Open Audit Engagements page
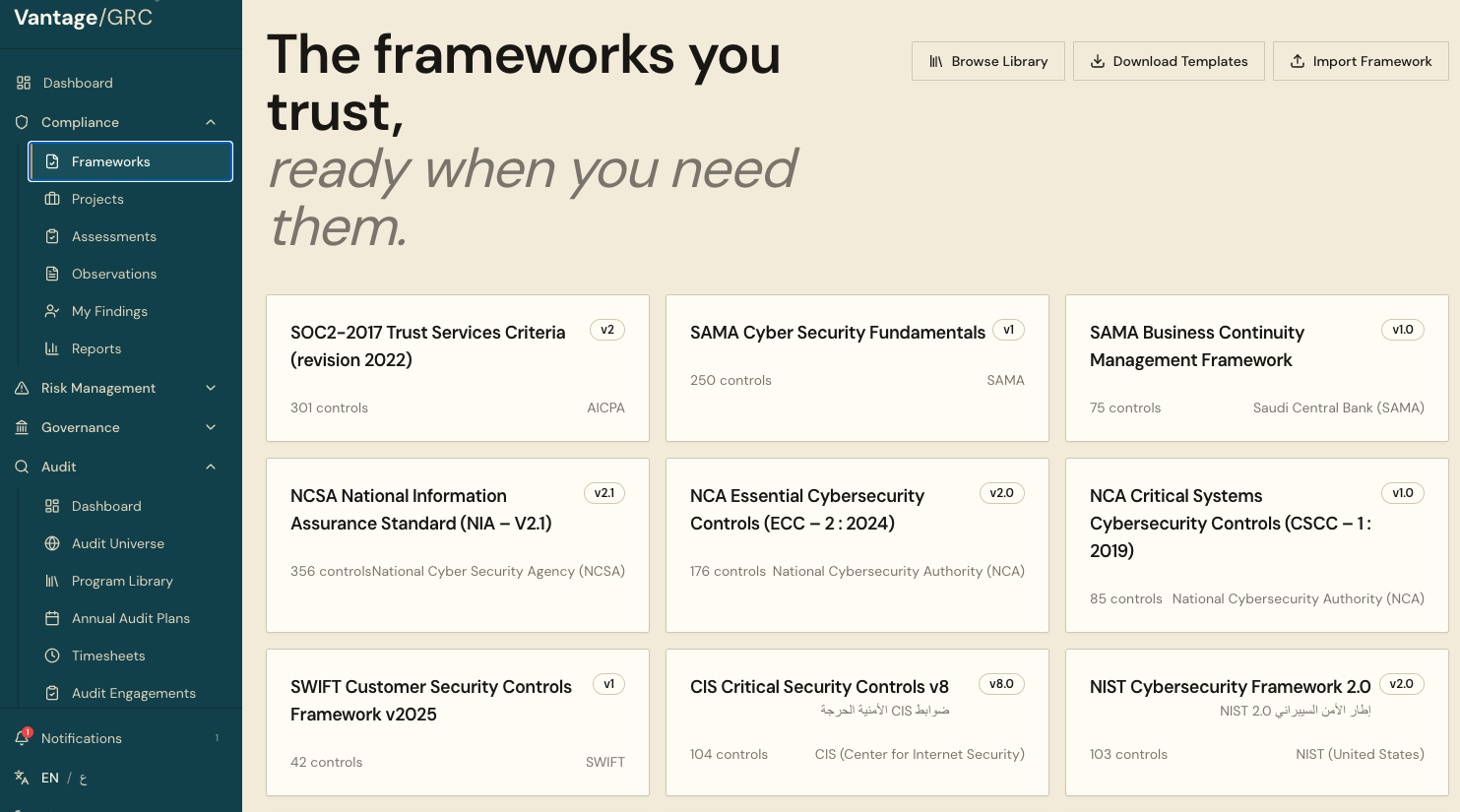The height and width of the screenshot is (812, 1460). [131, 693]
